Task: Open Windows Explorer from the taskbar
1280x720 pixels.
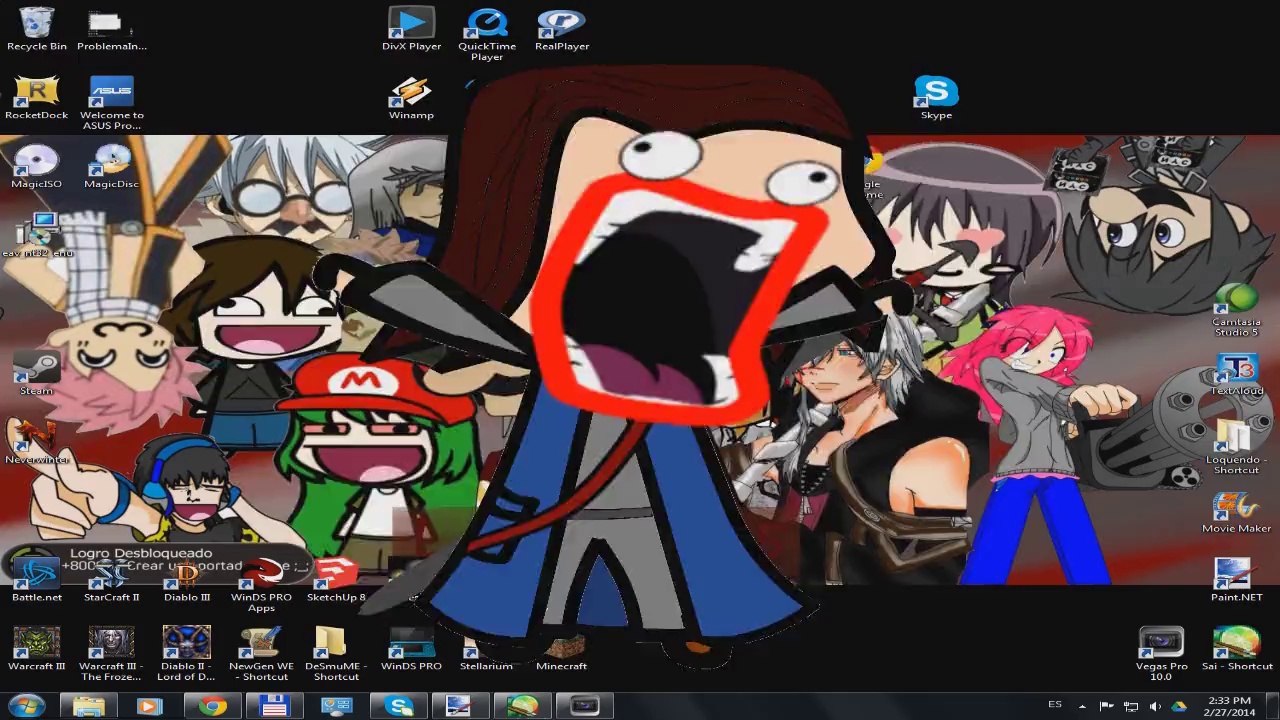Action: coord(88,706)
